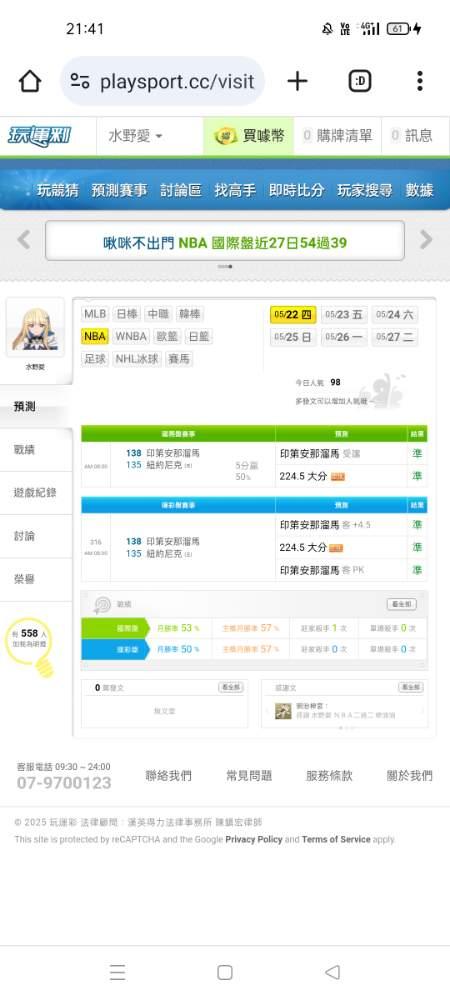Open the tab switcher icon
This screenshot has height=1000, width=450.
tap(360, 81)
